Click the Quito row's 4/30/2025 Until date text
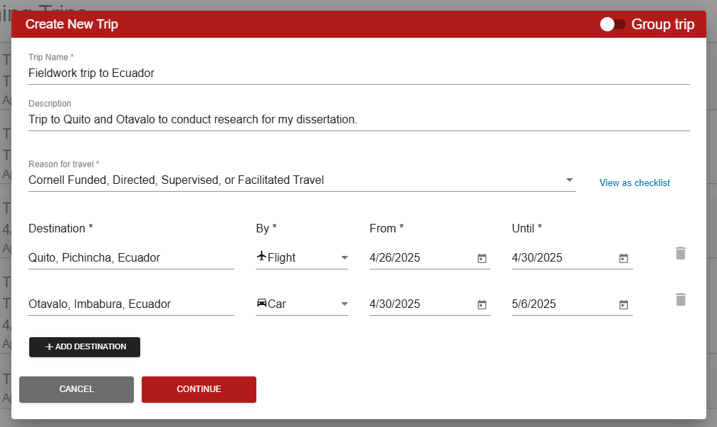 pyautogui.click(x=537, y=258)
